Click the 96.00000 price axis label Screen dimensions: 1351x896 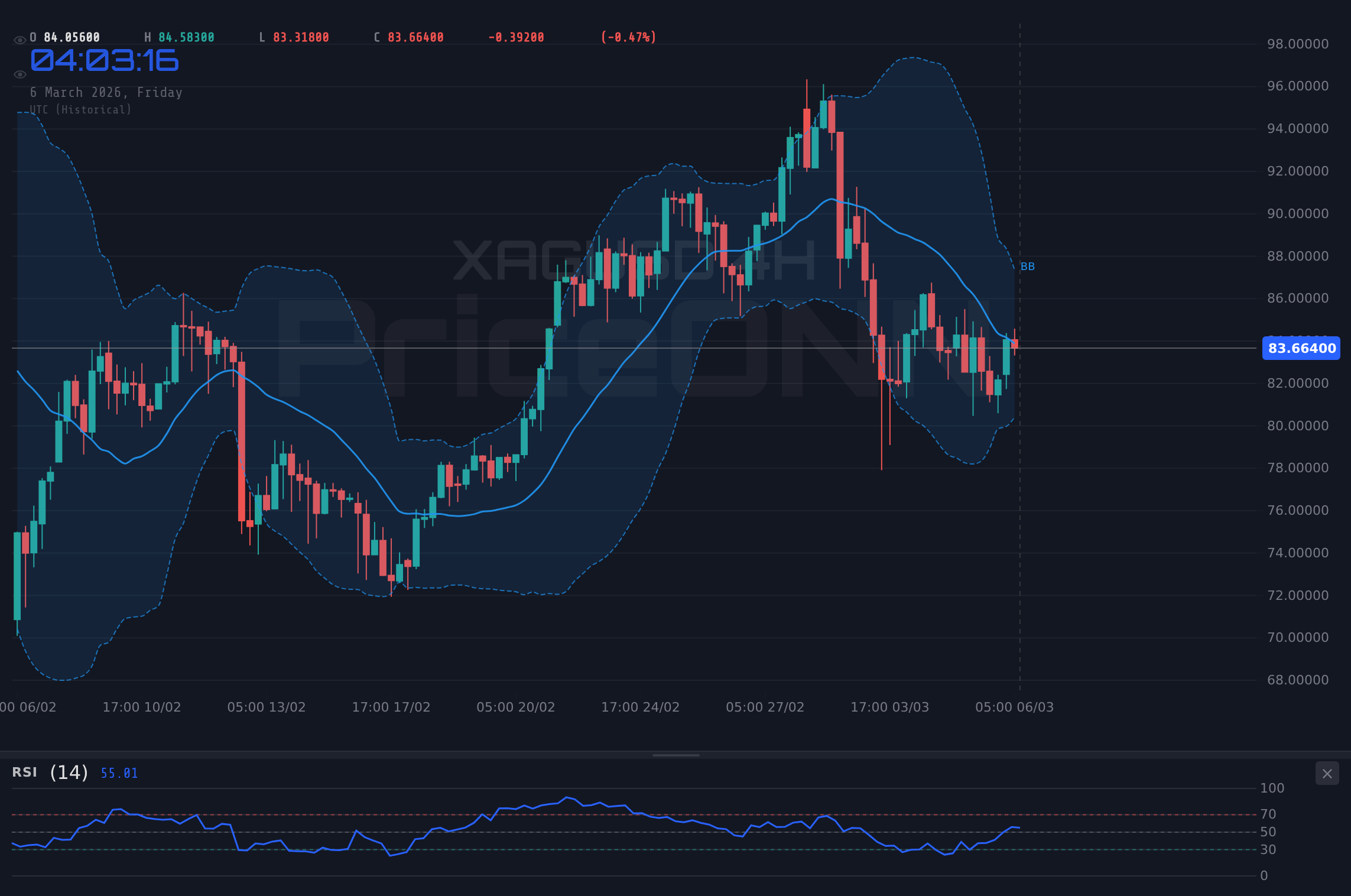[1298, 86]
